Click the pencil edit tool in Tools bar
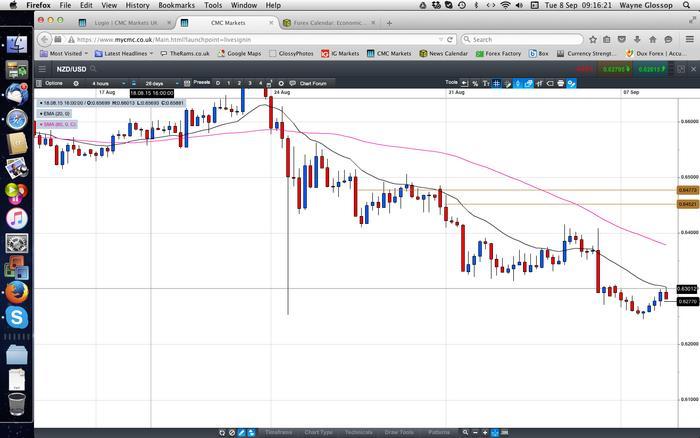 click(507, 83)
